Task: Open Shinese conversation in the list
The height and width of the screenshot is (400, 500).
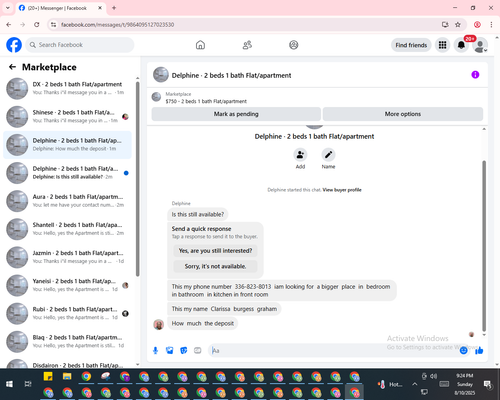Action: 67,117
